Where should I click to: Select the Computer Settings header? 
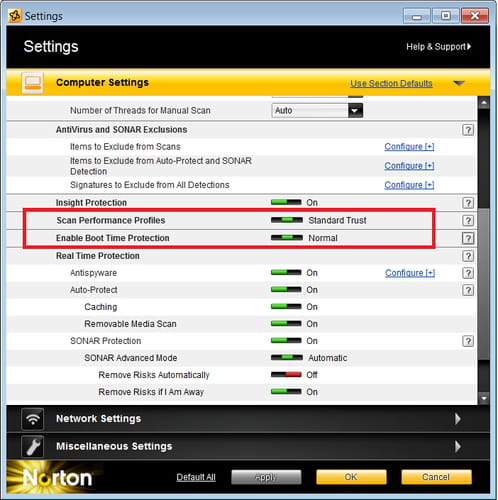pyautogui.click(x=248, y=83)
